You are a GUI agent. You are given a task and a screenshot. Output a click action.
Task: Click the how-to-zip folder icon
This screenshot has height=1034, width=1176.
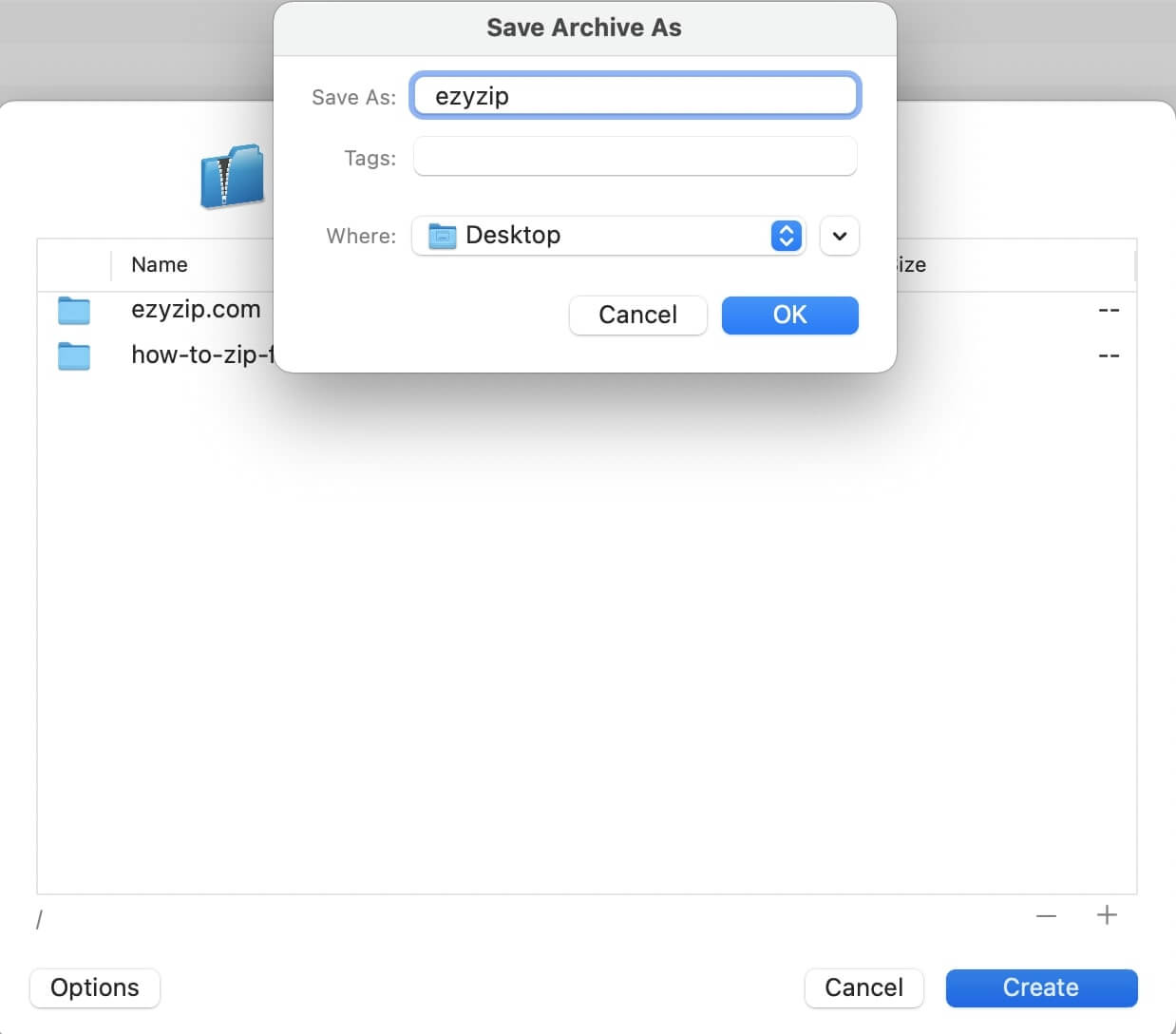pyautogui.click(x=73, y=355)
